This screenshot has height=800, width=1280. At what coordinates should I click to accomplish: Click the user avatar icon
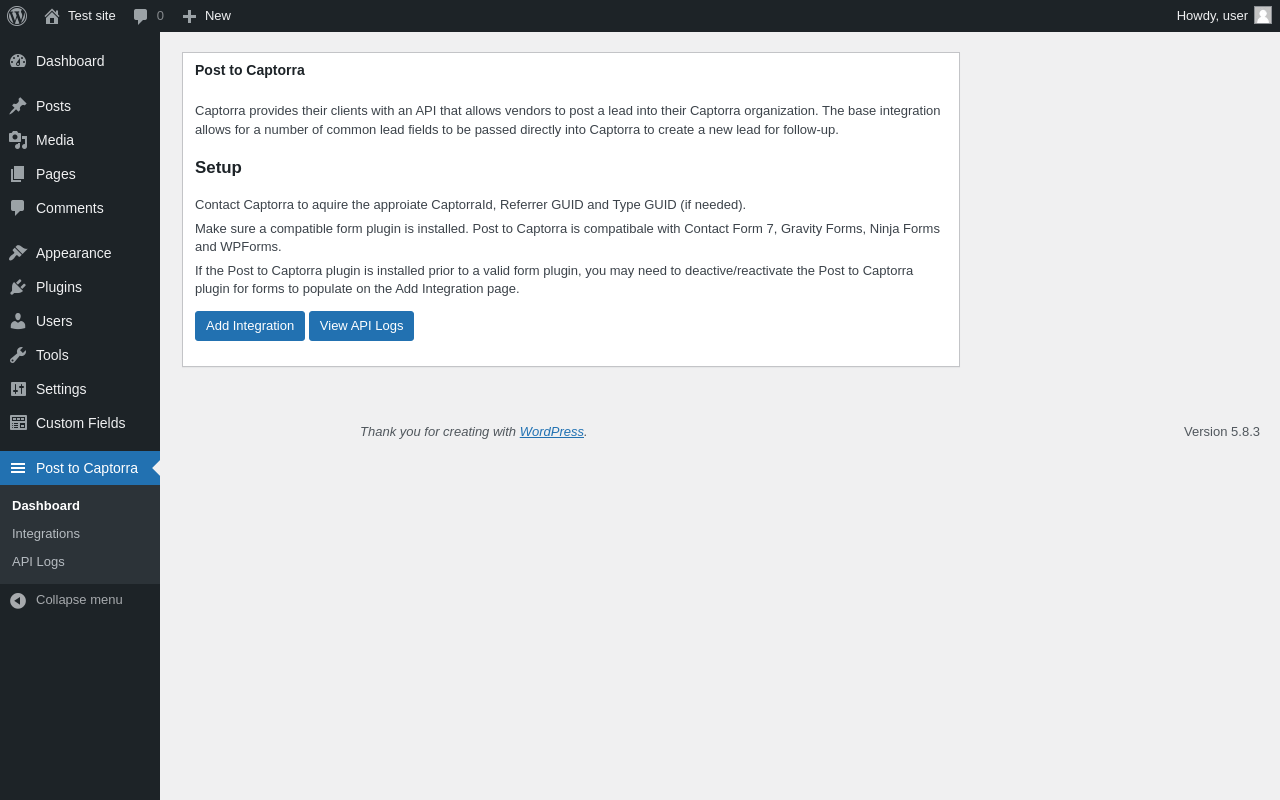point(1263,15)
